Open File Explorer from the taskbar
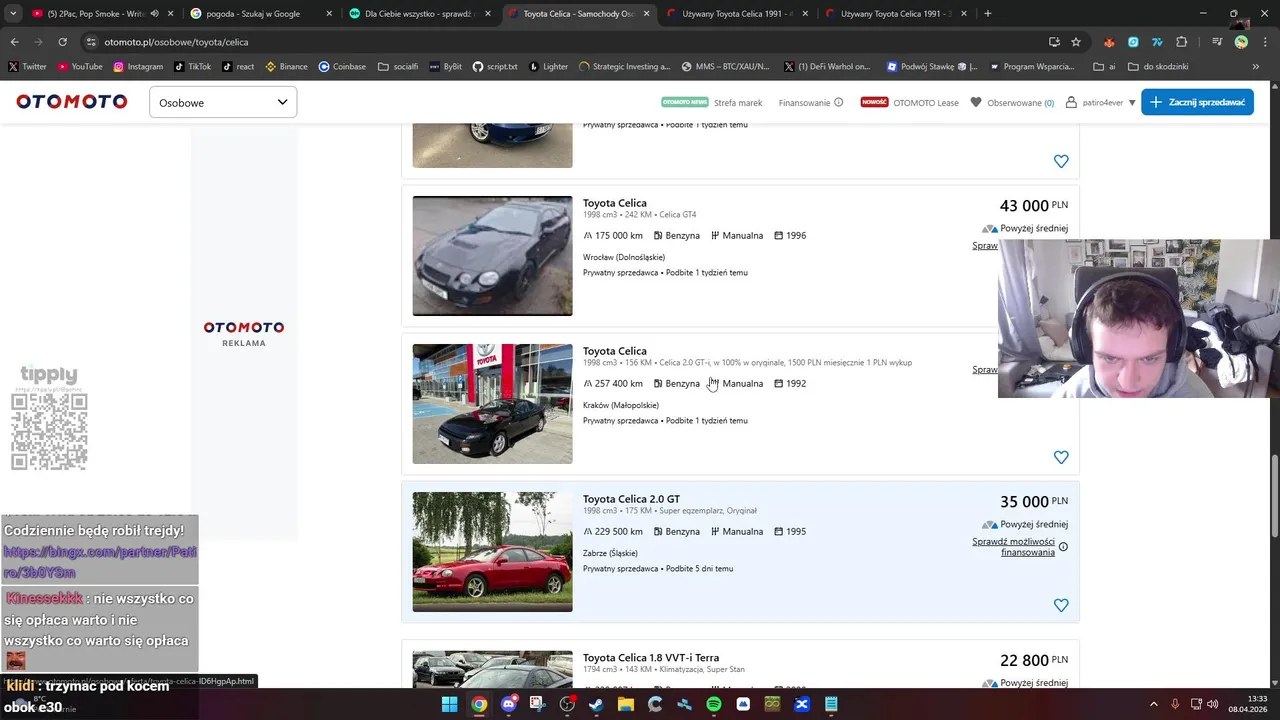Viewport: 1280px width, 720px height. pyautogui.click(x=626, y=704)
